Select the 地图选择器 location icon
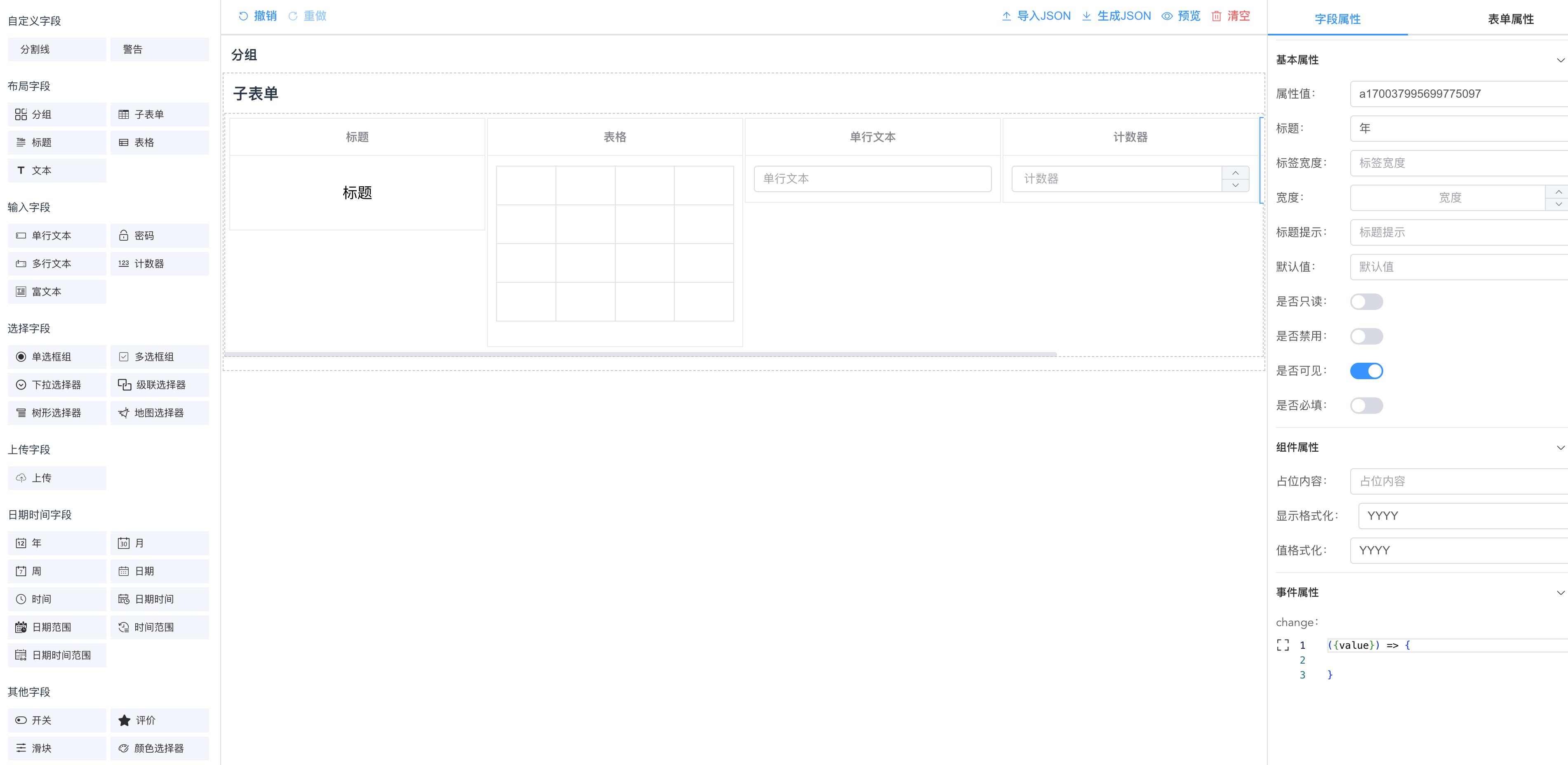Viewport: 1568px width, 765px height. click(x=124, y=412)
